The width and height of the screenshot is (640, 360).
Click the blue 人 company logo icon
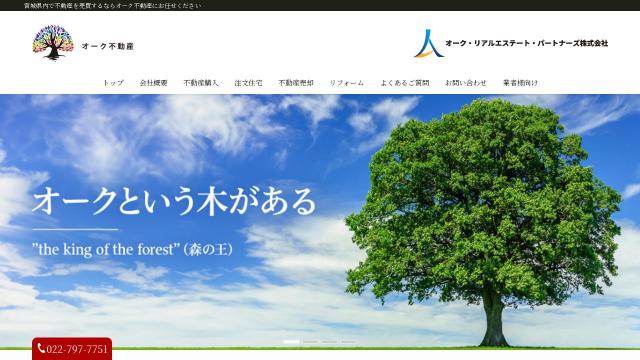[429, 43]
